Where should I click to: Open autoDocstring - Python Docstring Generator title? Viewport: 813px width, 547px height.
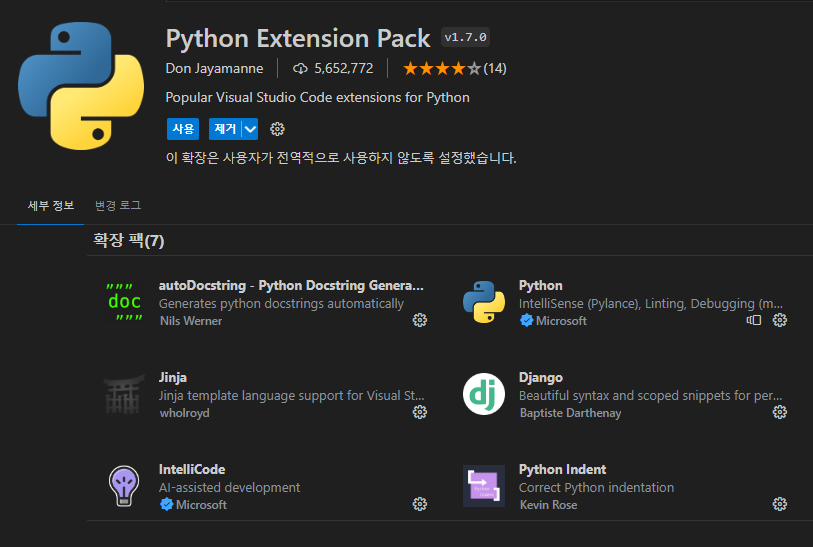click(291, 286)
